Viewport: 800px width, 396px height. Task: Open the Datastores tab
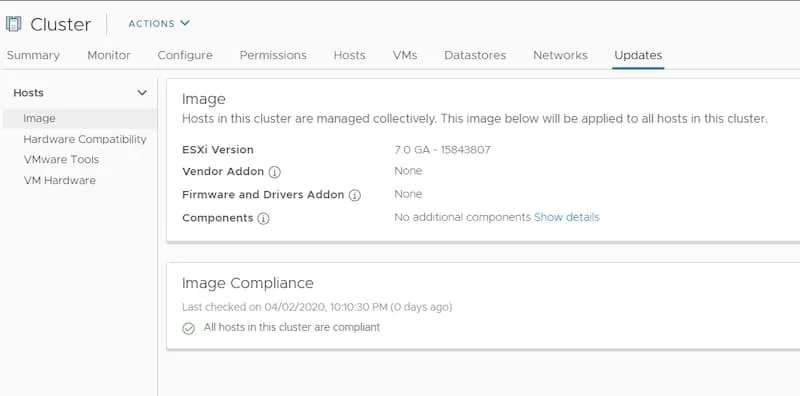[x=475, y=55]
